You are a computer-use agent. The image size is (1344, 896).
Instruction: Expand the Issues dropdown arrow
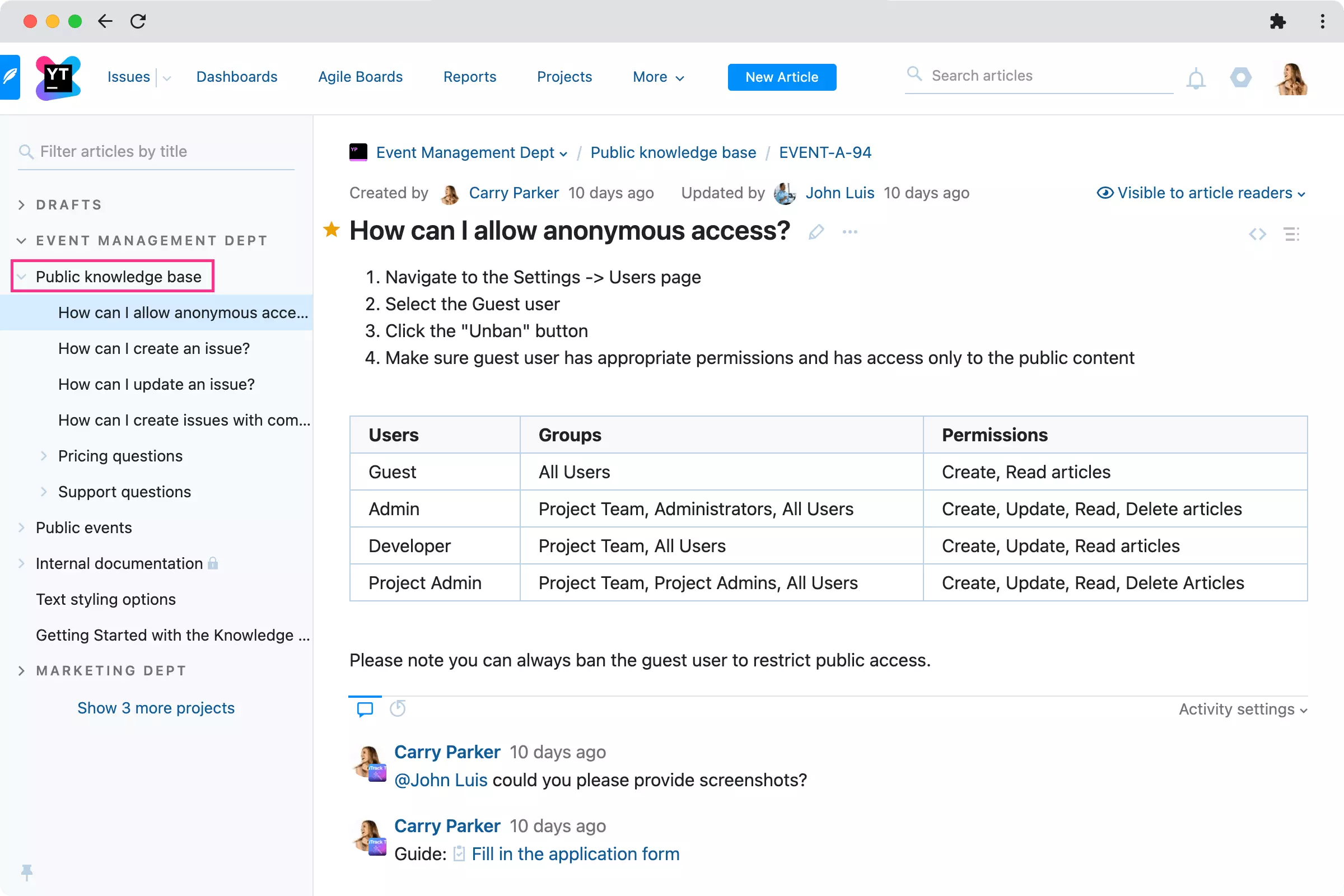pyautogui.click(x=166, y=78)
